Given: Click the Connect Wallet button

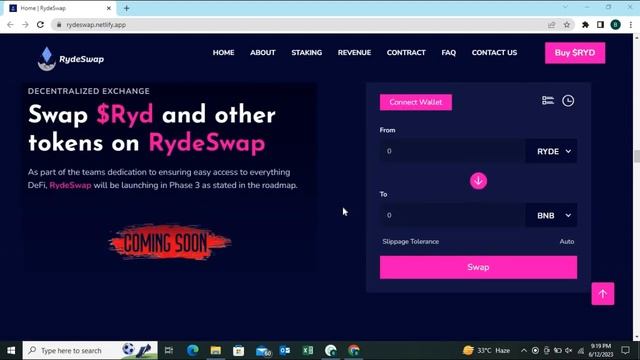Looking at the screenshot, I should pyautogui.click(x=416, y=102).
